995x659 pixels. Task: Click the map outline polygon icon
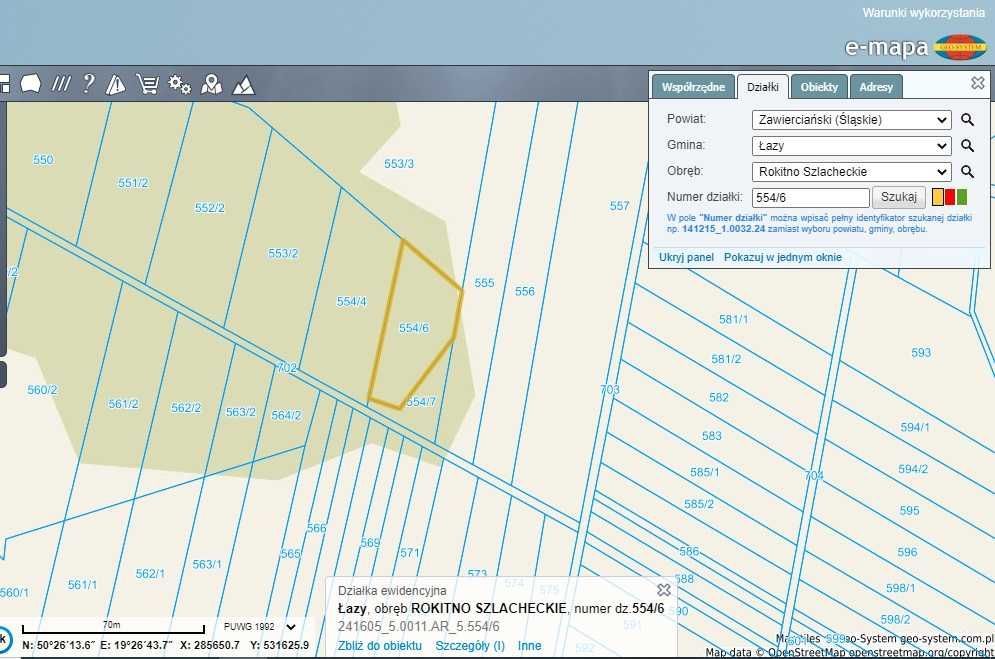[x=30, y=84]
